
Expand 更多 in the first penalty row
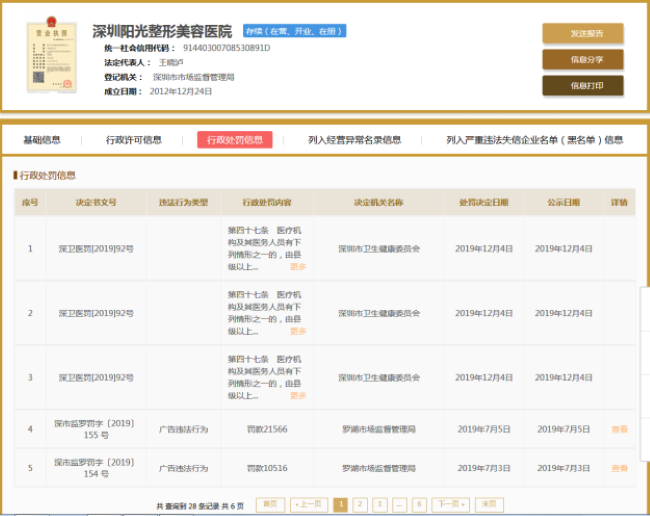298,266
